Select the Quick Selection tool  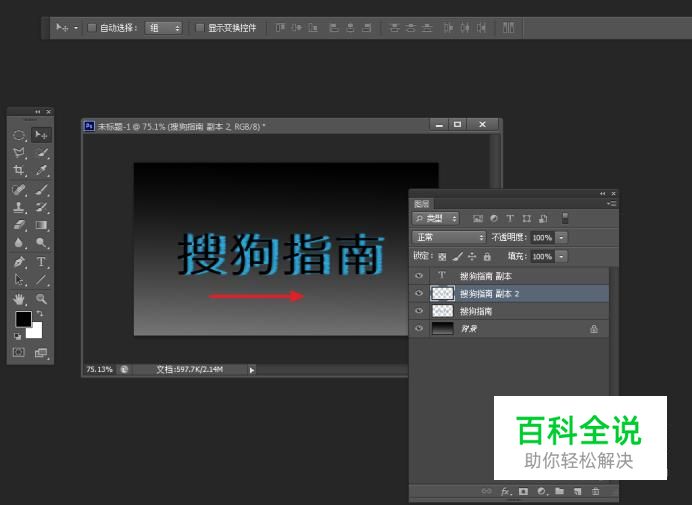(41, 153)
